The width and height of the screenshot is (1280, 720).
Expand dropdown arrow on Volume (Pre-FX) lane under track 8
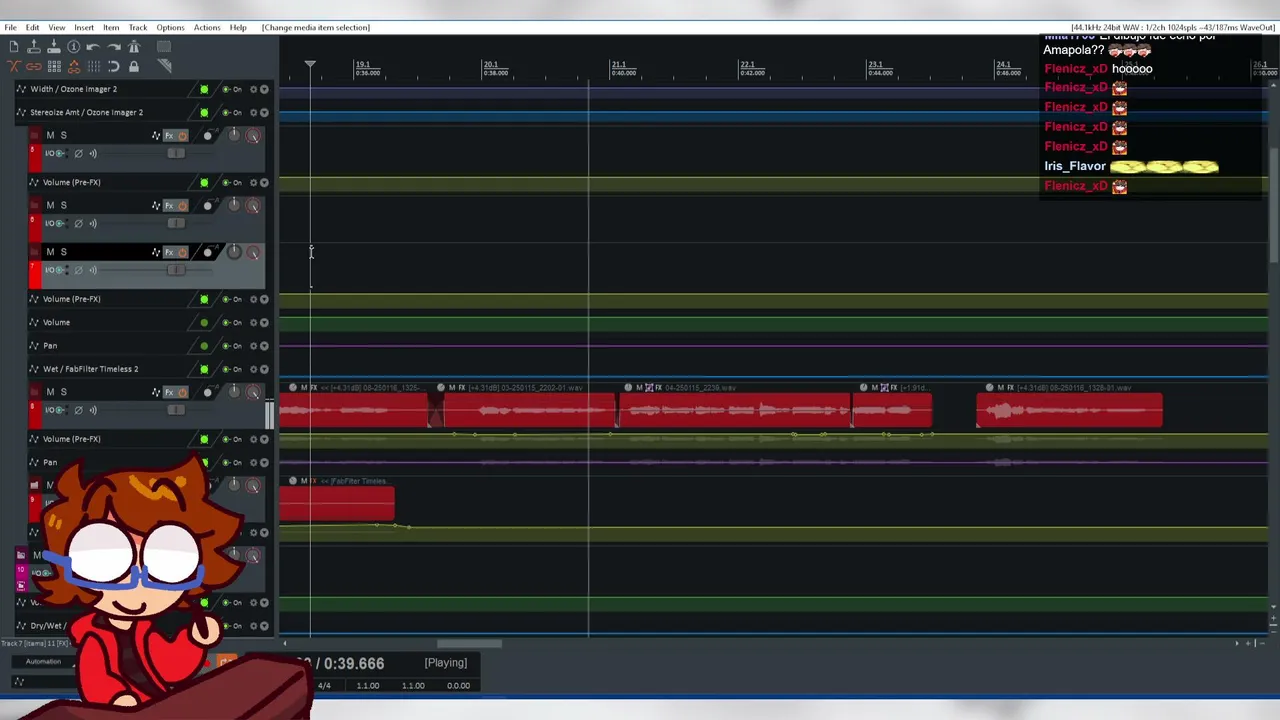pos(264,439)
